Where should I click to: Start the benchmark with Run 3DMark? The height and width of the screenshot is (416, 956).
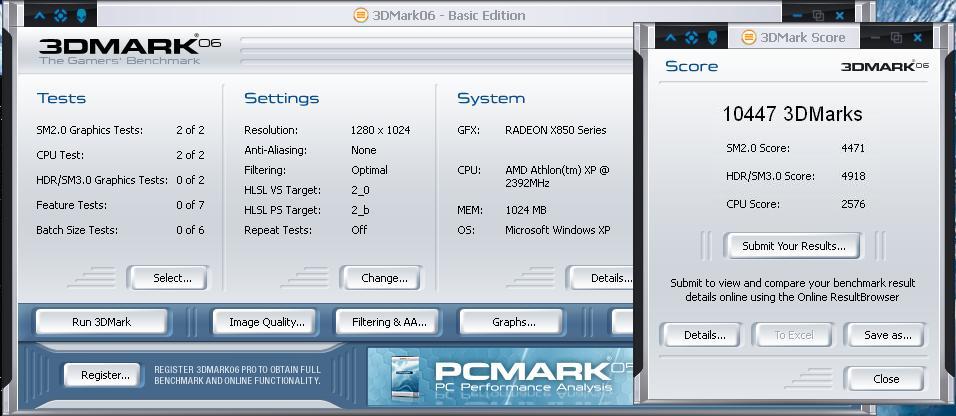point(101,322)
